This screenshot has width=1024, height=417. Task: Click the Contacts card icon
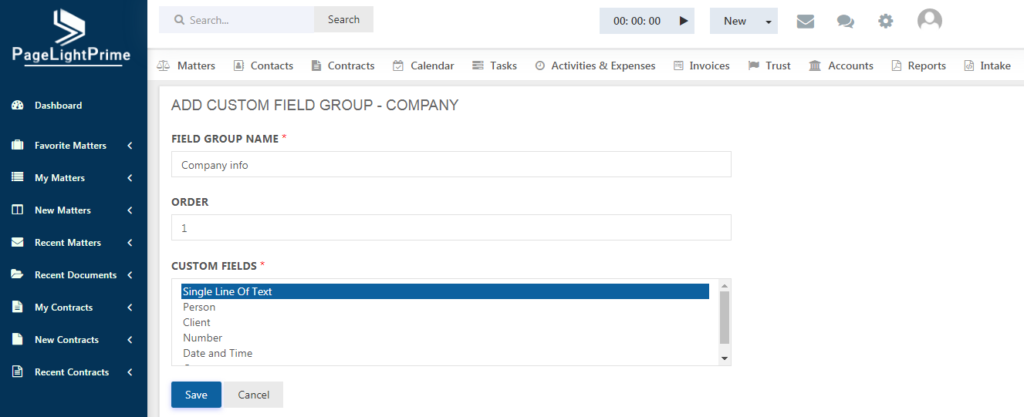(x=238, y=66)
